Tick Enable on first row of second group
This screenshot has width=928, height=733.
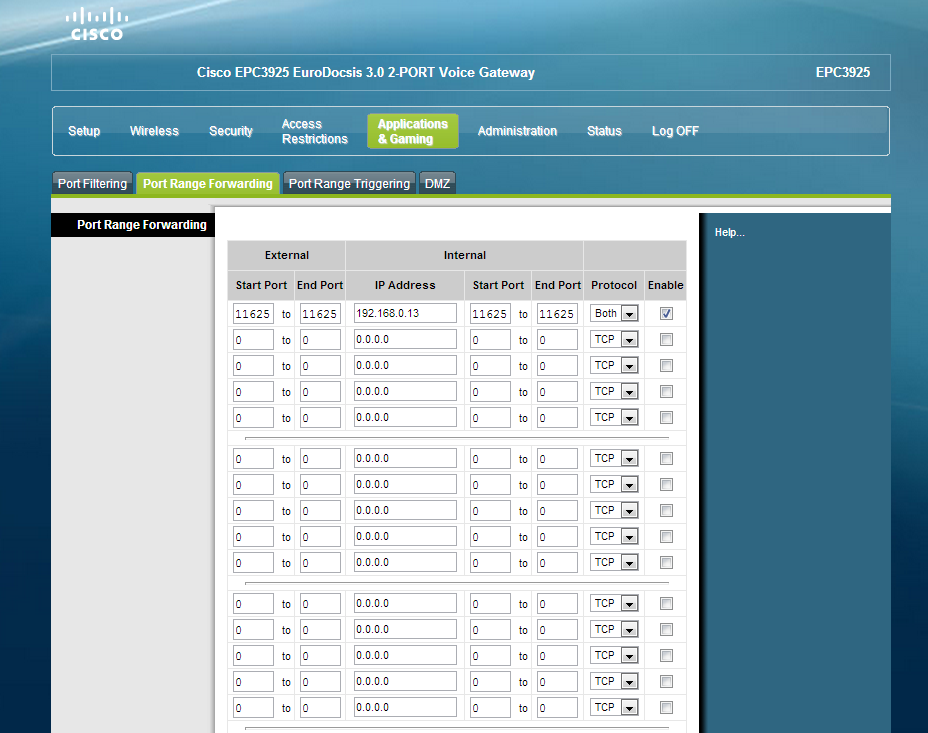pos(666,458)
